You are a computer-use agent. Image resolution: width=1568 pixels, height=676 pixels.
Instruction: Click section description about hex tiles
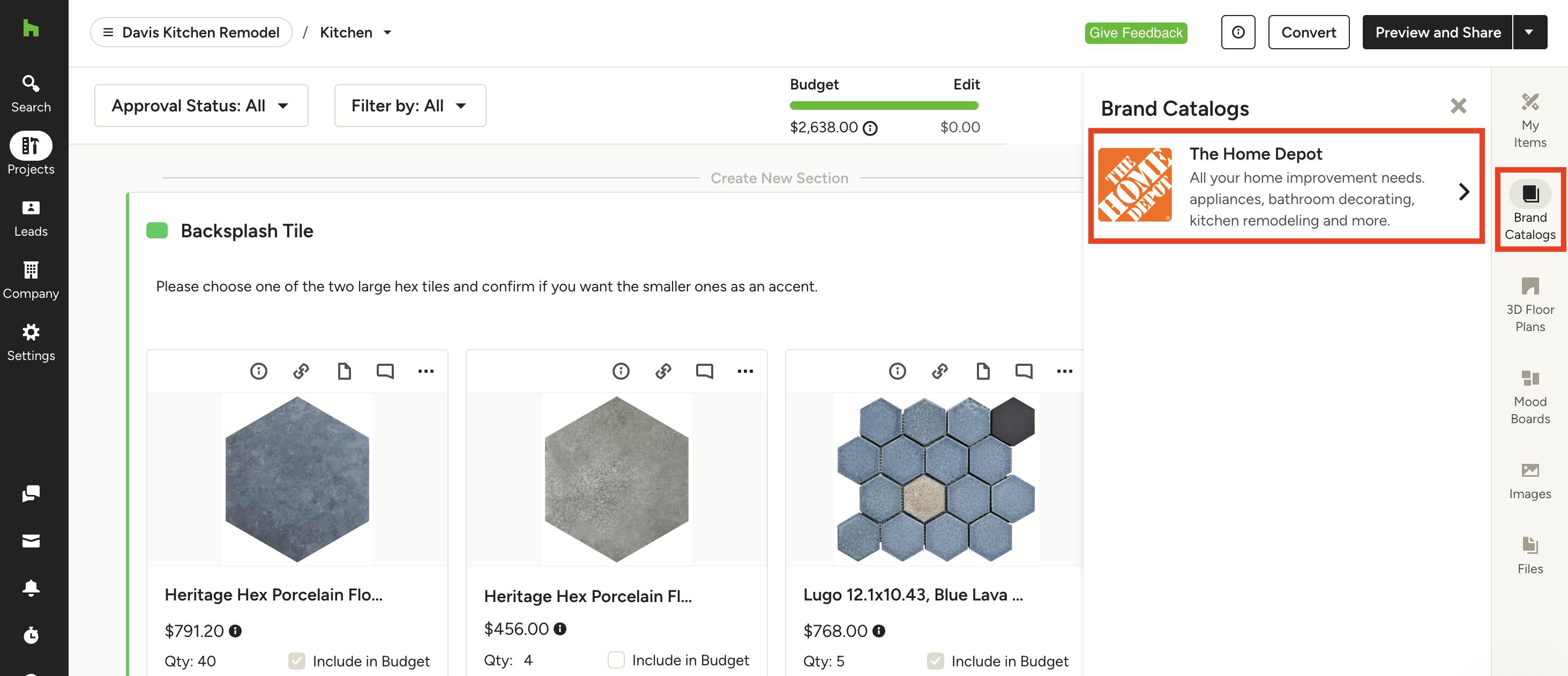[487, 287]
